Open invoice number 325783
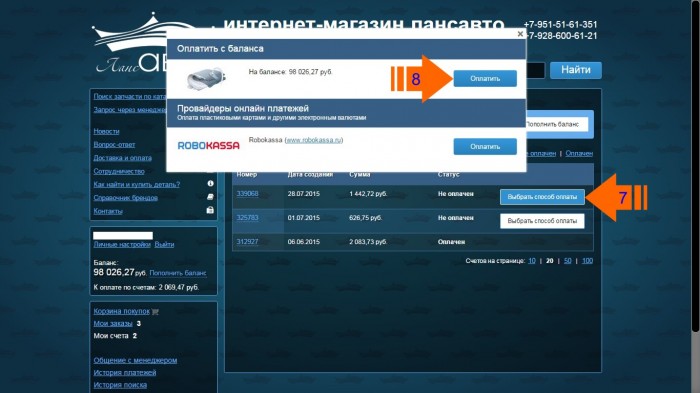The image size is (700, 393). [247, 217]
